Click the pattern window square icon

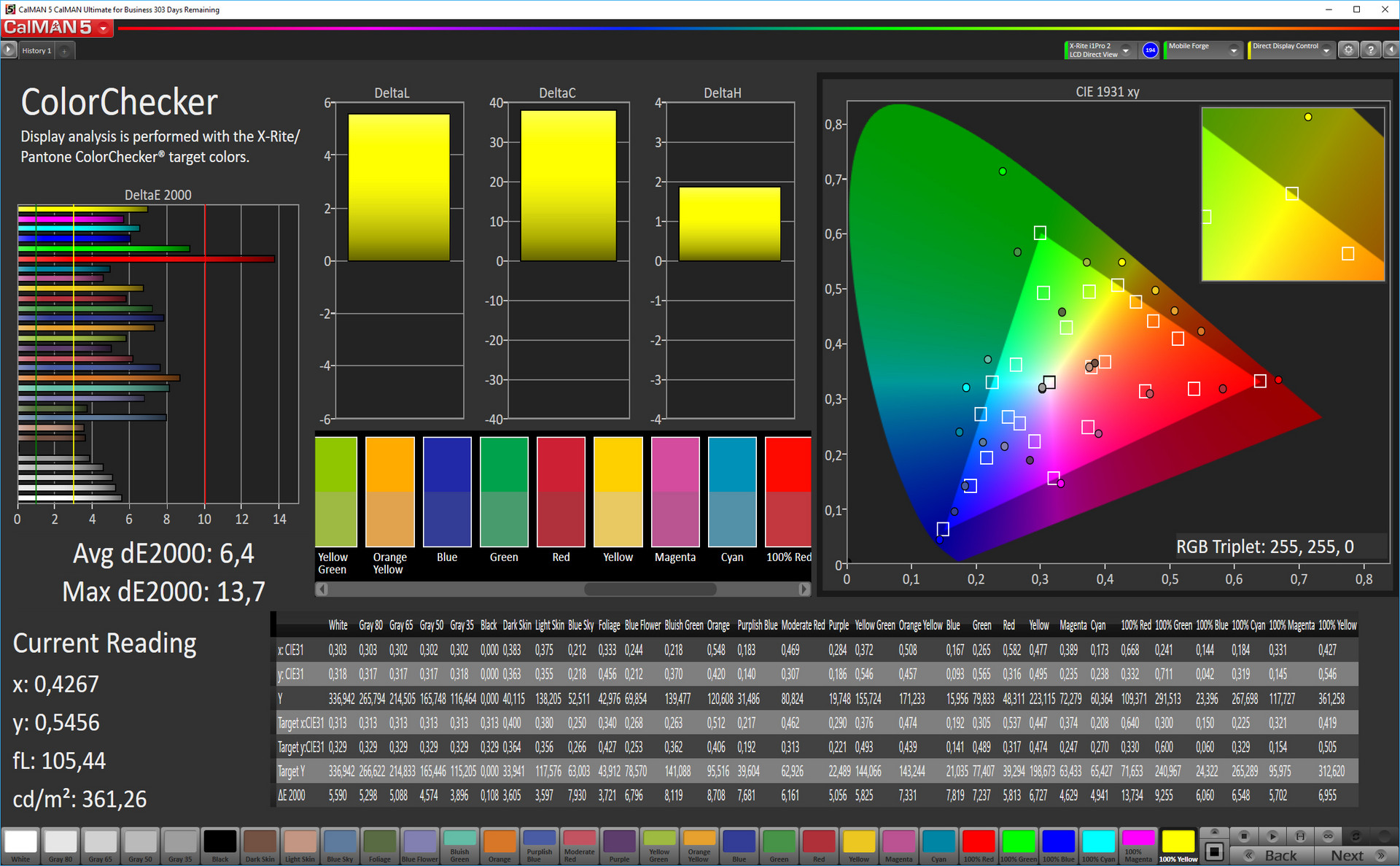coord(1214,851)
